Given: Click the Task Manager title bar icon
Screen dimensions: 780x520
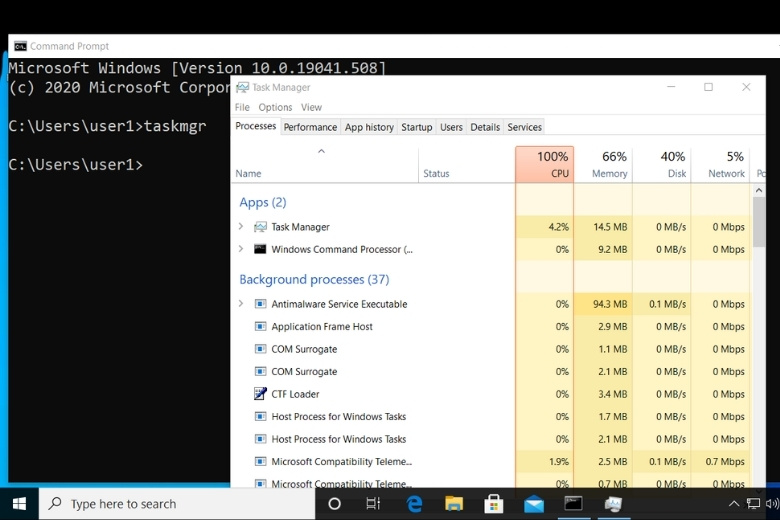Looking at the screenshot, I should (x=242, y=87).
